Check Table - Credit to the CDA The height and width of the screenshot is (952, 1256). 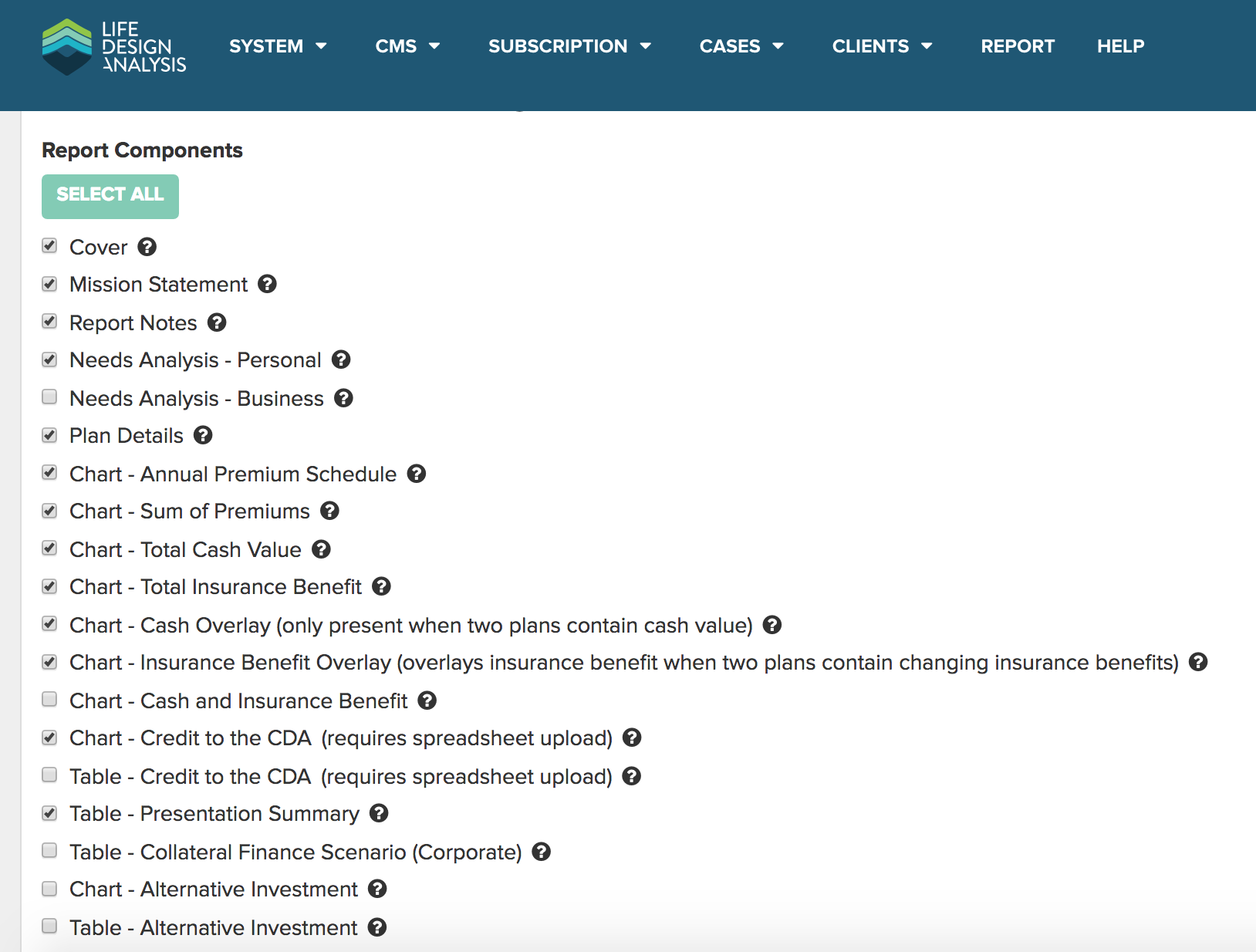(x=49, y=775)
